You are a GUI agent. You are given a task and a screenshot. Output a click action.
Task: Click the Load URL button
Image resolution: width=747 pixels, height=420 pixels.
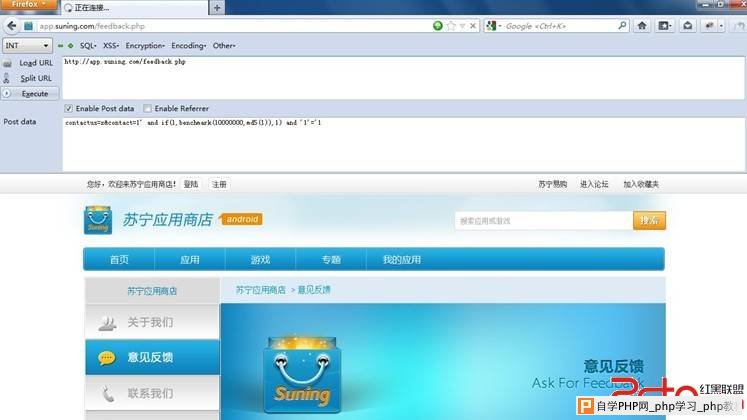pyautogui.click(x=31, y=63)
